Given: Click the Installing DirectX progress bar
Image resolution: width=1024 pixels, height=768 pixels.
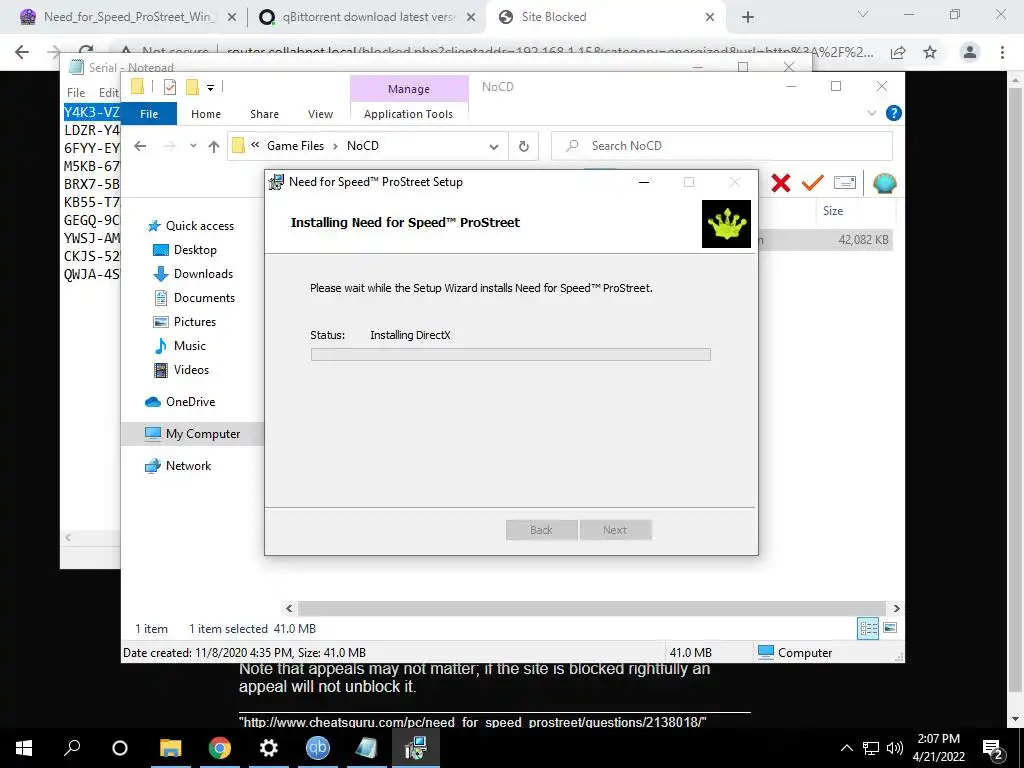Looking at the screenshot, I should click(511, 355).
